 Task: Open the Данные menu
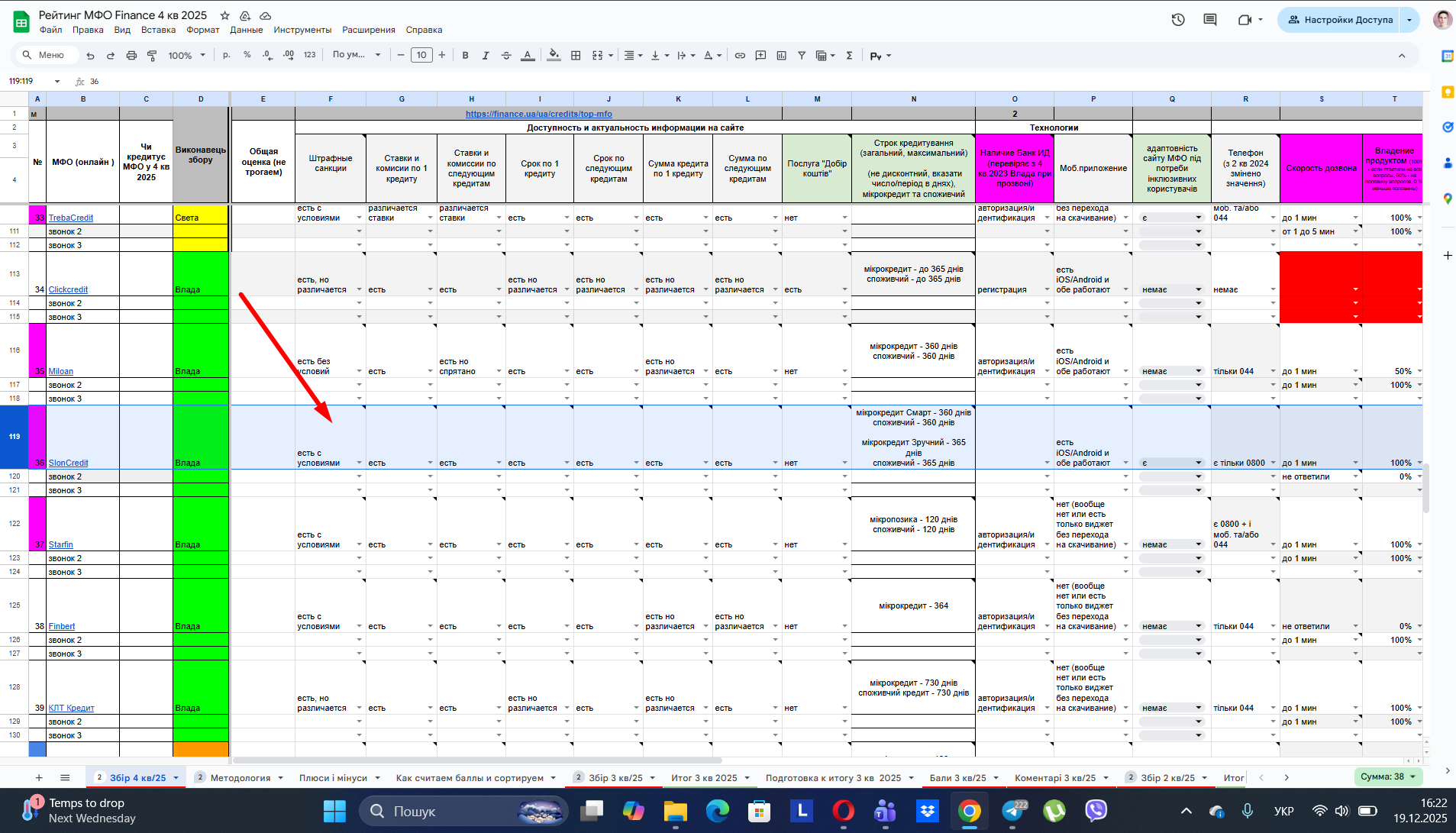pyautogui.click(x=246, y=30)
